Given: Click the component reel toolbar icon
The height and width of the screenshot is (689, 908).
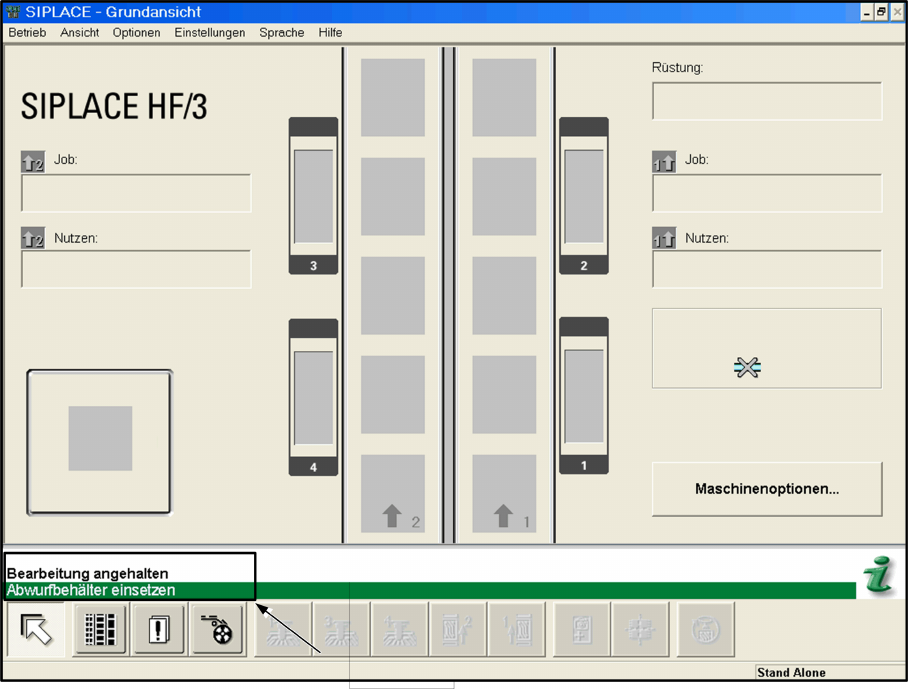Looking at the screenshot, I should pyautogui.click(x=218, y=630).
